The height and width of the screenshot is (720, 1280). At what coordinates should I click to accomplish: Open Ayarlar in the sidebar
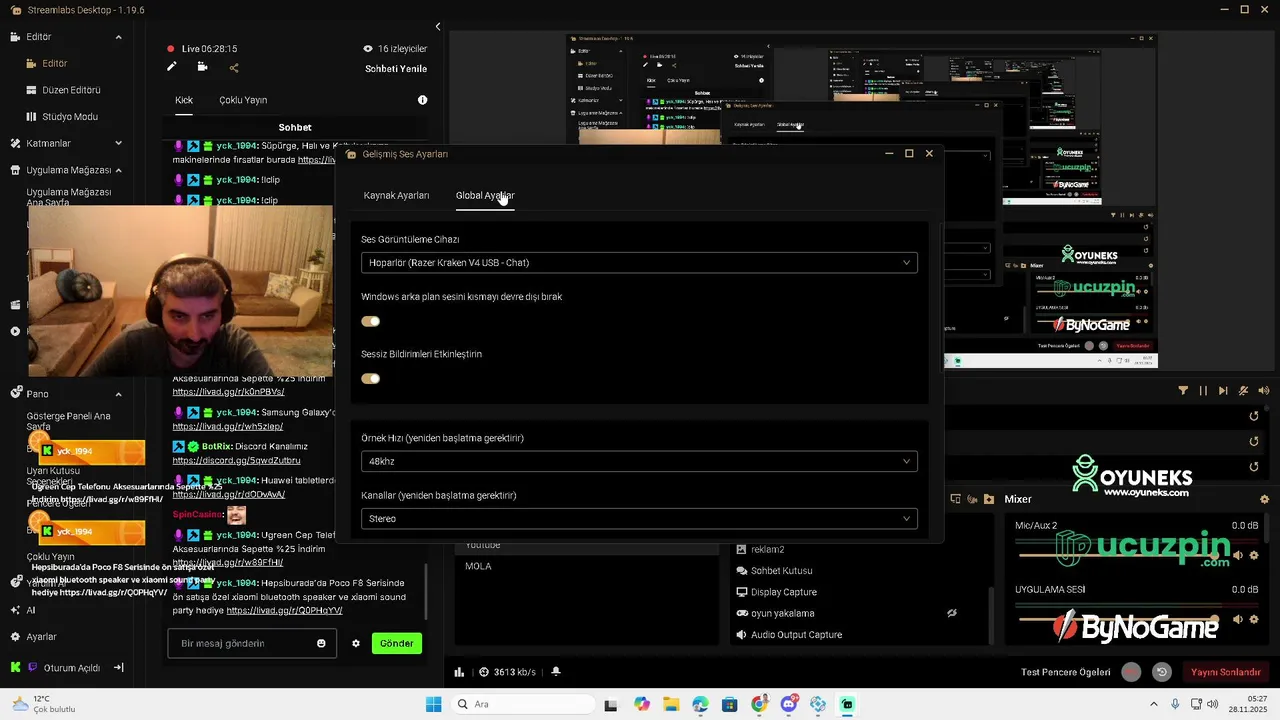click(x=41, y=637)
